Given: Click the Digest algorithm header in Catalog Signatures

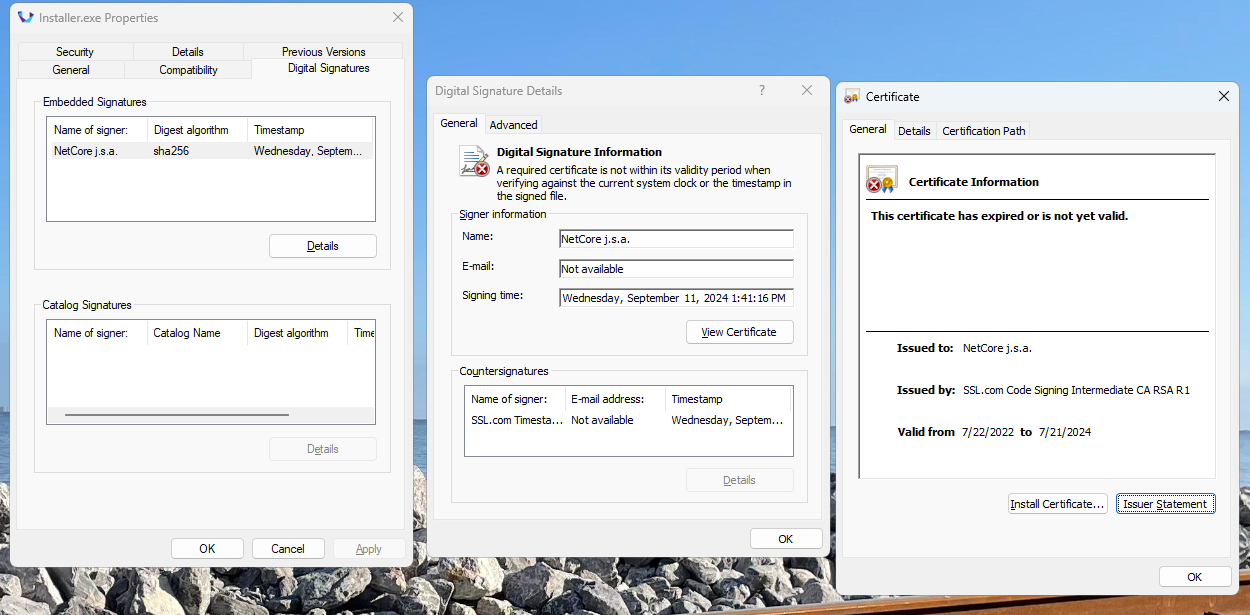Looking at the screenshot, I should tap(297, 333).
